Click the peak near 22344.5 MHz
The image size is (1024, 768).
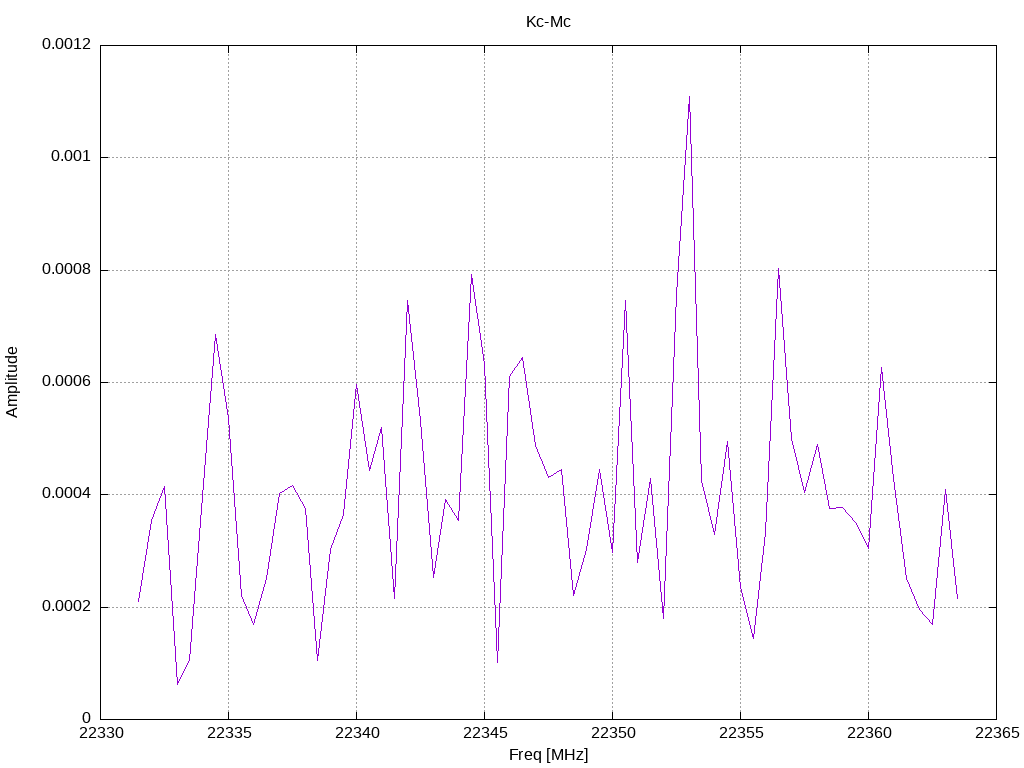(x=472, y=275)
